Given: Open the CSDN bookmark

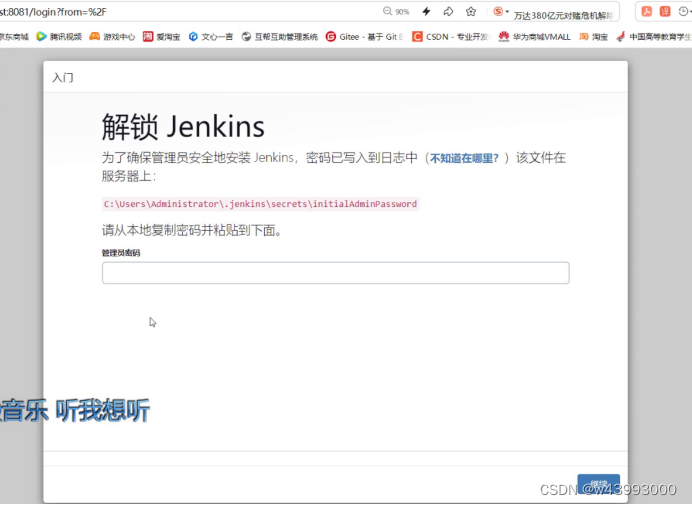Looking at the screenshot, I should coord(451,37).
